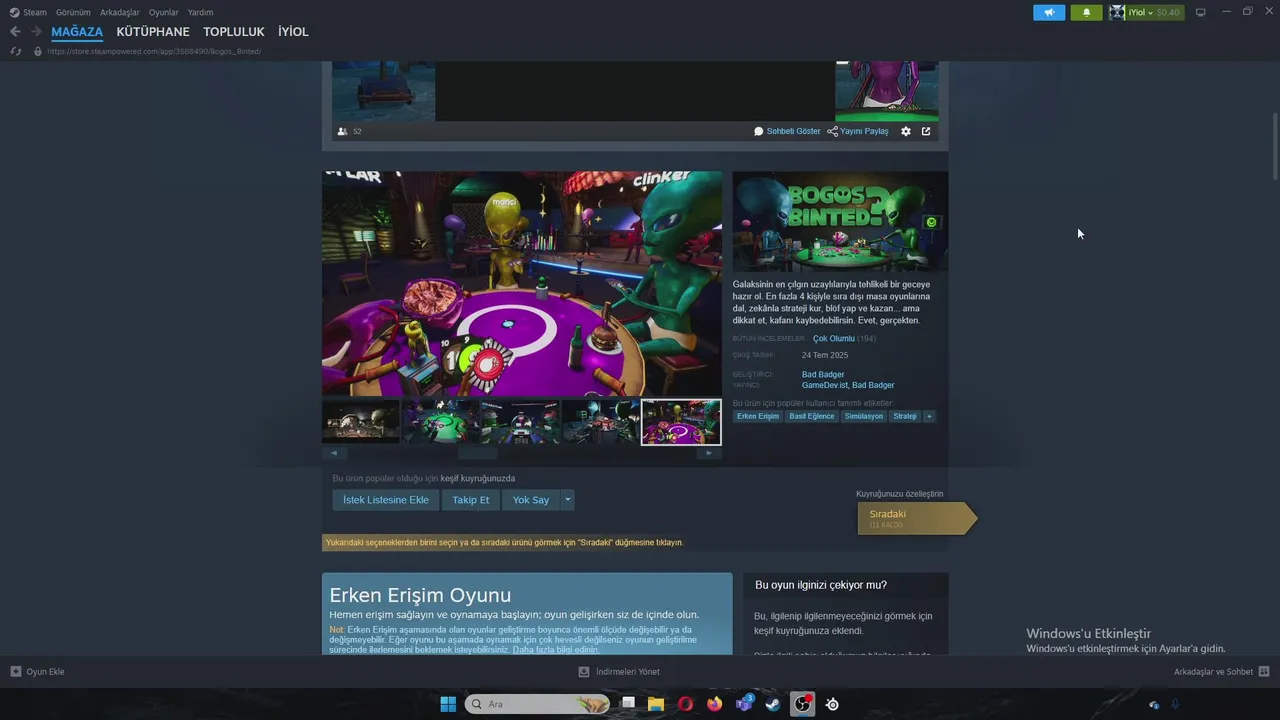The width and height of the screenshot is (1280, 720).
Task: Click the downloads icon beside İndirmeleri Yönet
Action: coord(584,672)
